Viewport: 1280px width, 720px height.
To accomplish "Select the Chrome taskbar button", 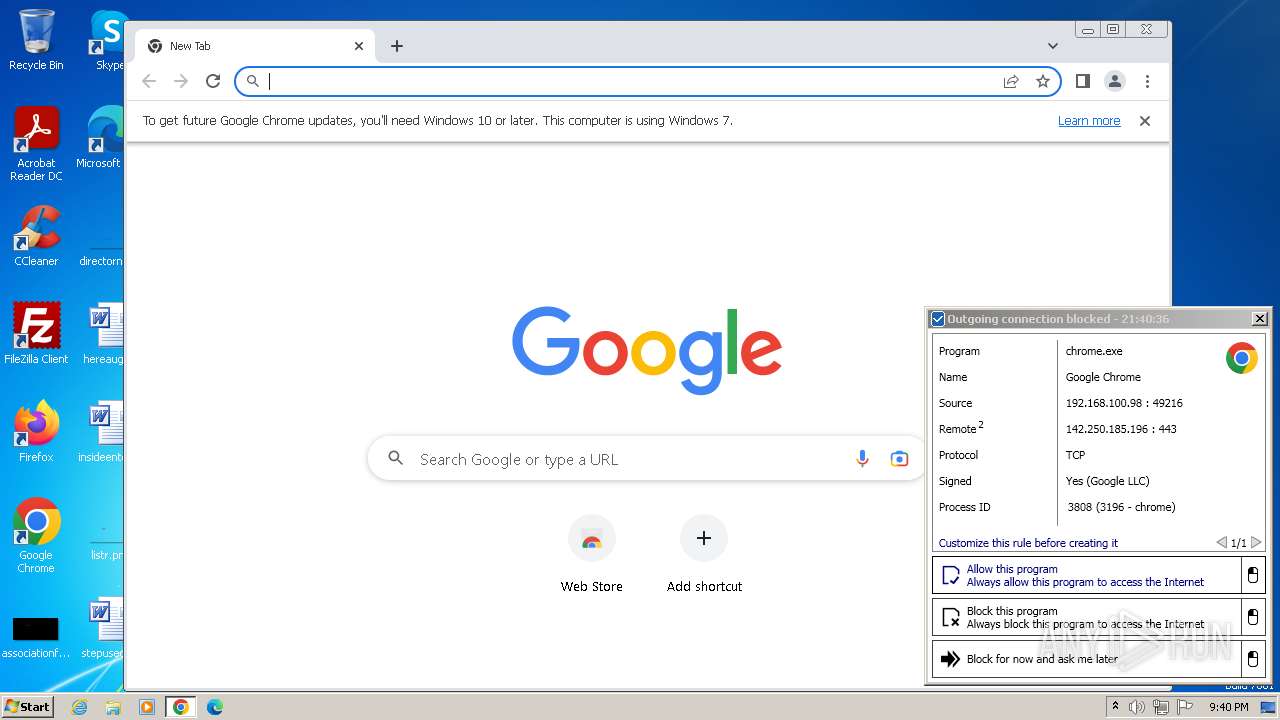I will pyautogui.click(x=180, y=707).
